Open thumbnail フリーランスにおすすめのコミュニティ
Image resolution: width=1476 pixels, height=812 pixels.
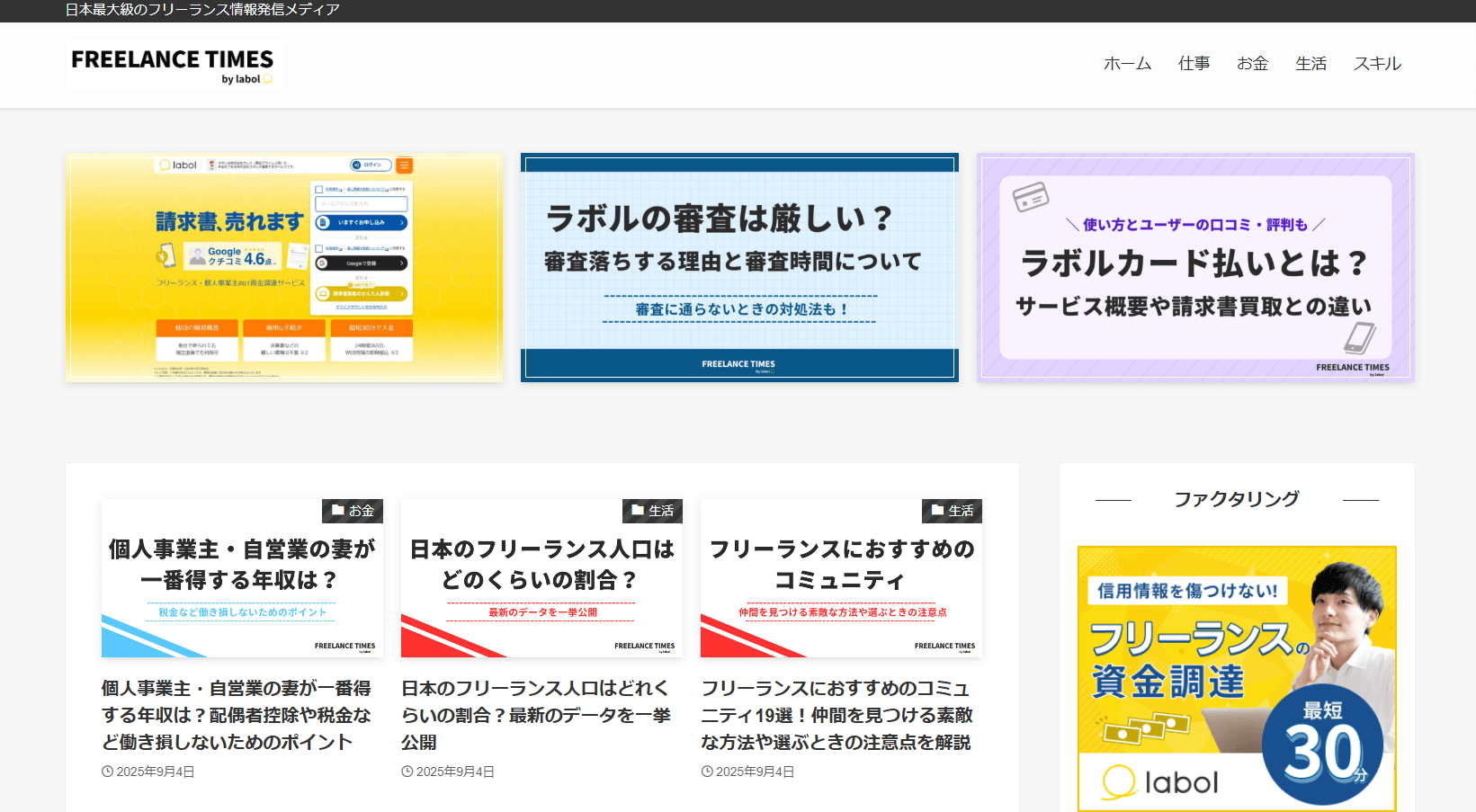pyautogui.click(x=841, y=578)
